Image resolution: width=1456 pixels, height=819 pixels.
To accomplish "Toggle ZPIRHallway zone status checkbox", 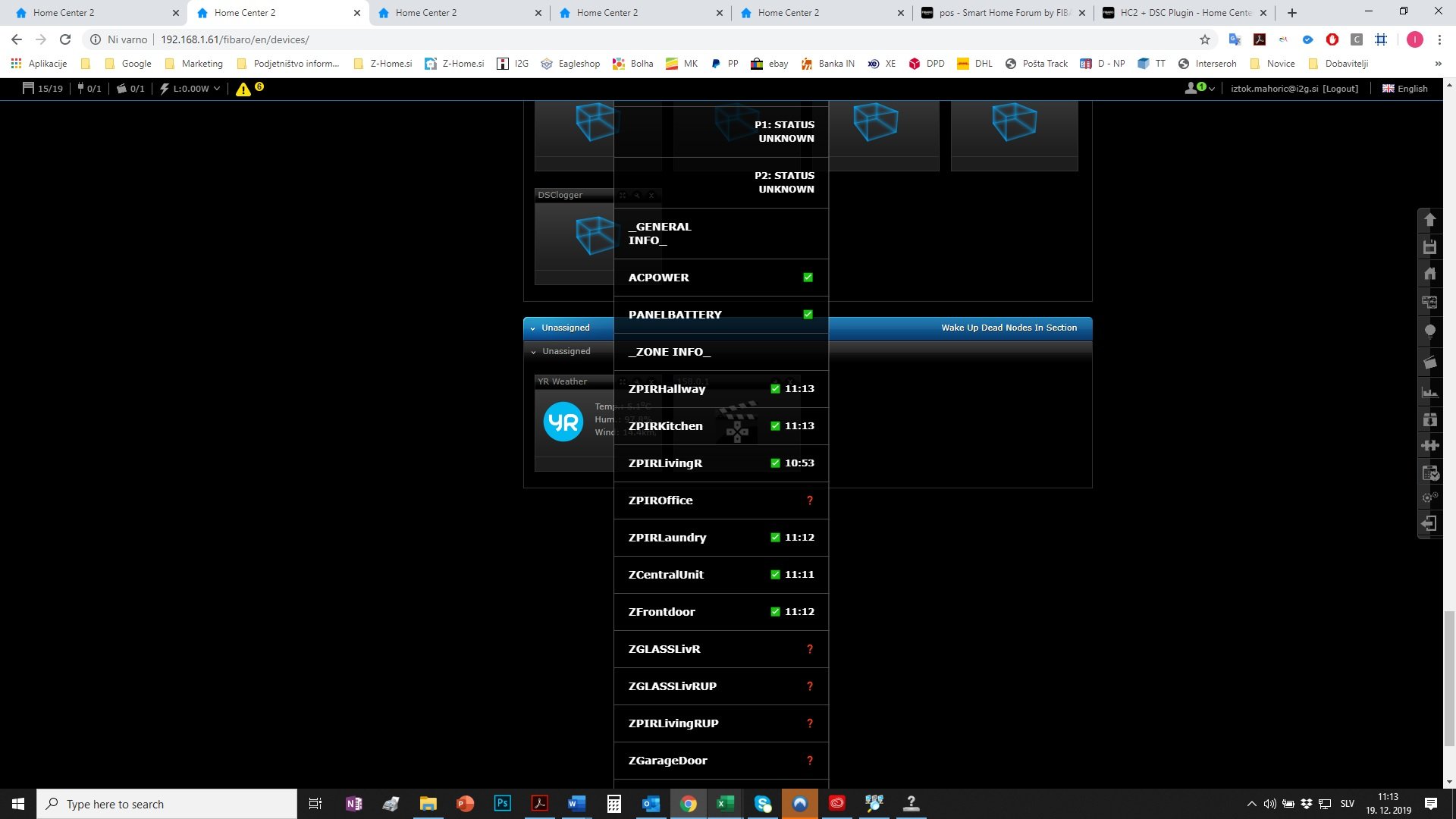I will click(775, 388).
